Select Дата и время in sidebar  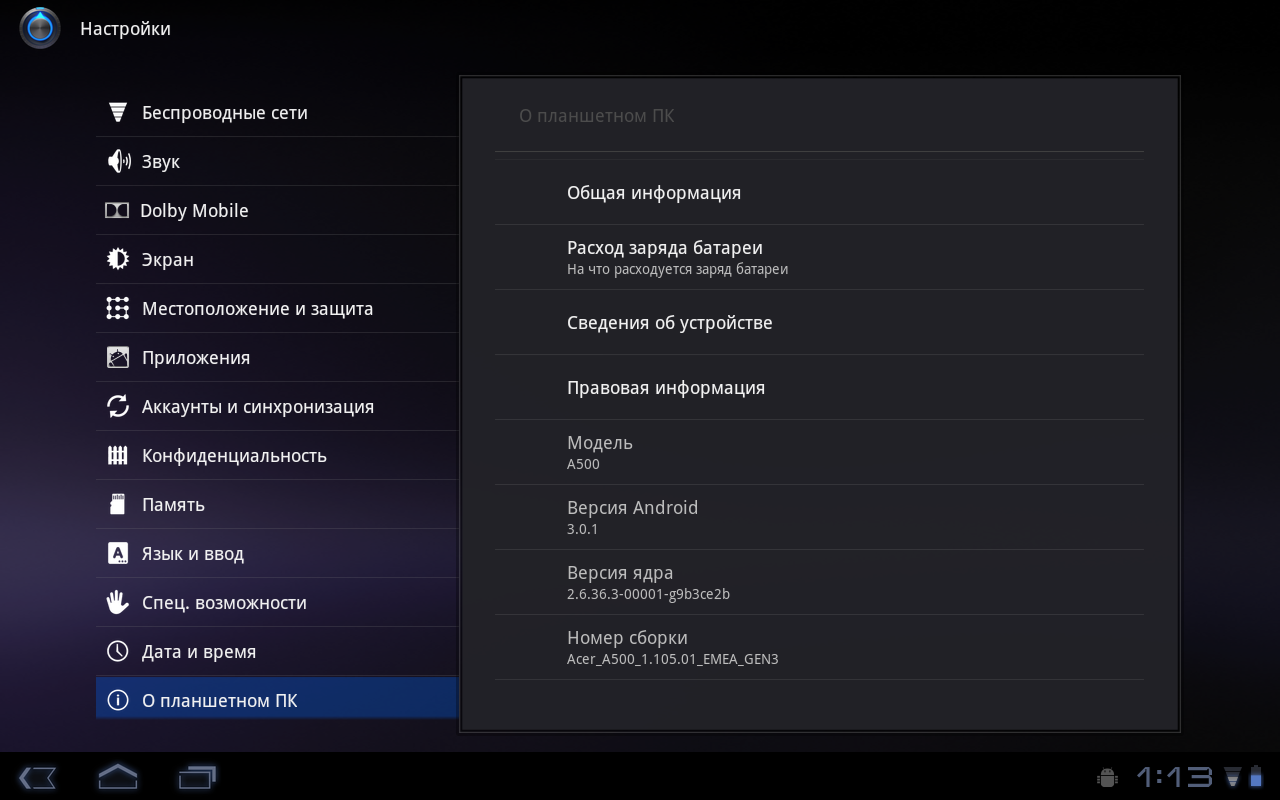click(199, 652)
